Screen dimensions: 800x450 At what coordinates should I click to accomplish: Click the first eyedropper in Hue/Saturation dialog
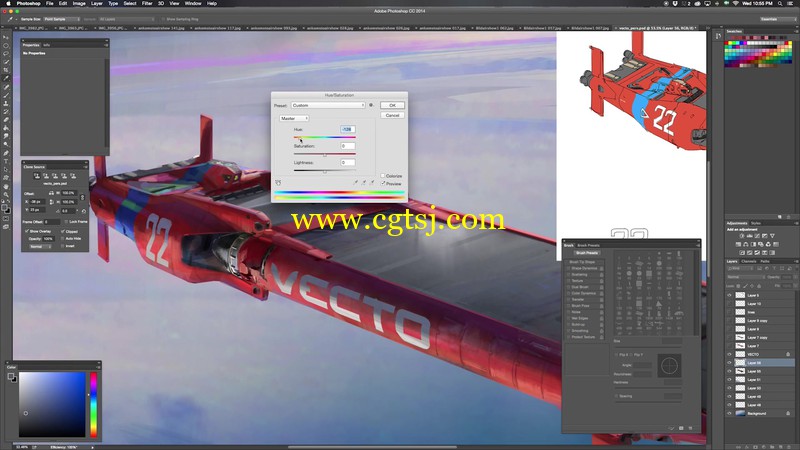click(x=356, y=182)
